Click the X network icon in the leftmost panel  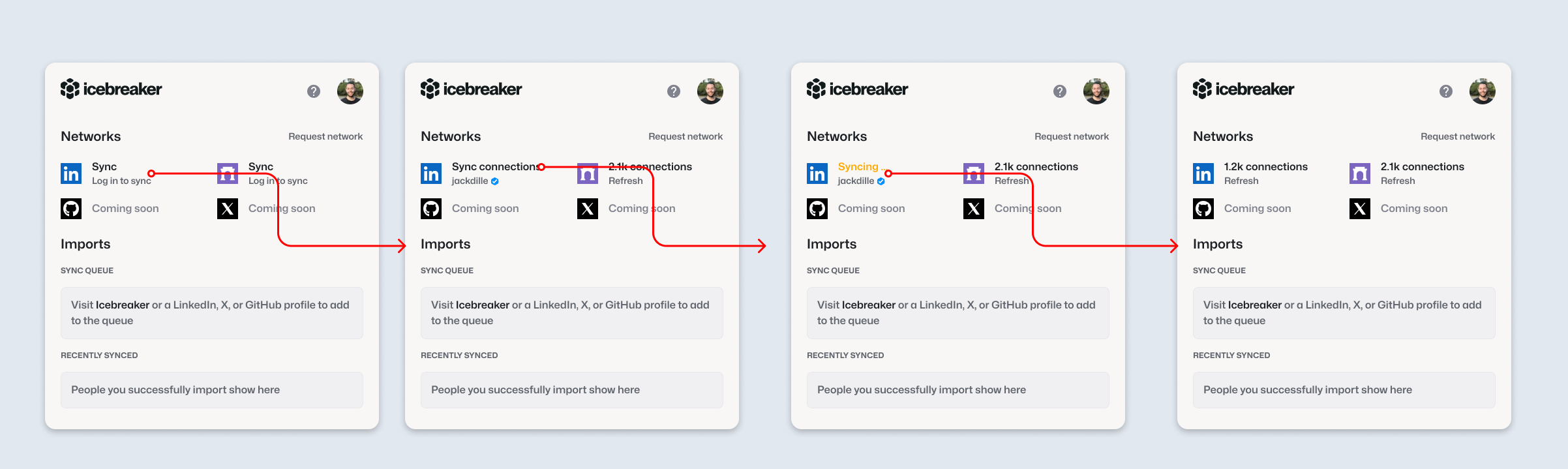pyautogui.click(x=228, y=209)
